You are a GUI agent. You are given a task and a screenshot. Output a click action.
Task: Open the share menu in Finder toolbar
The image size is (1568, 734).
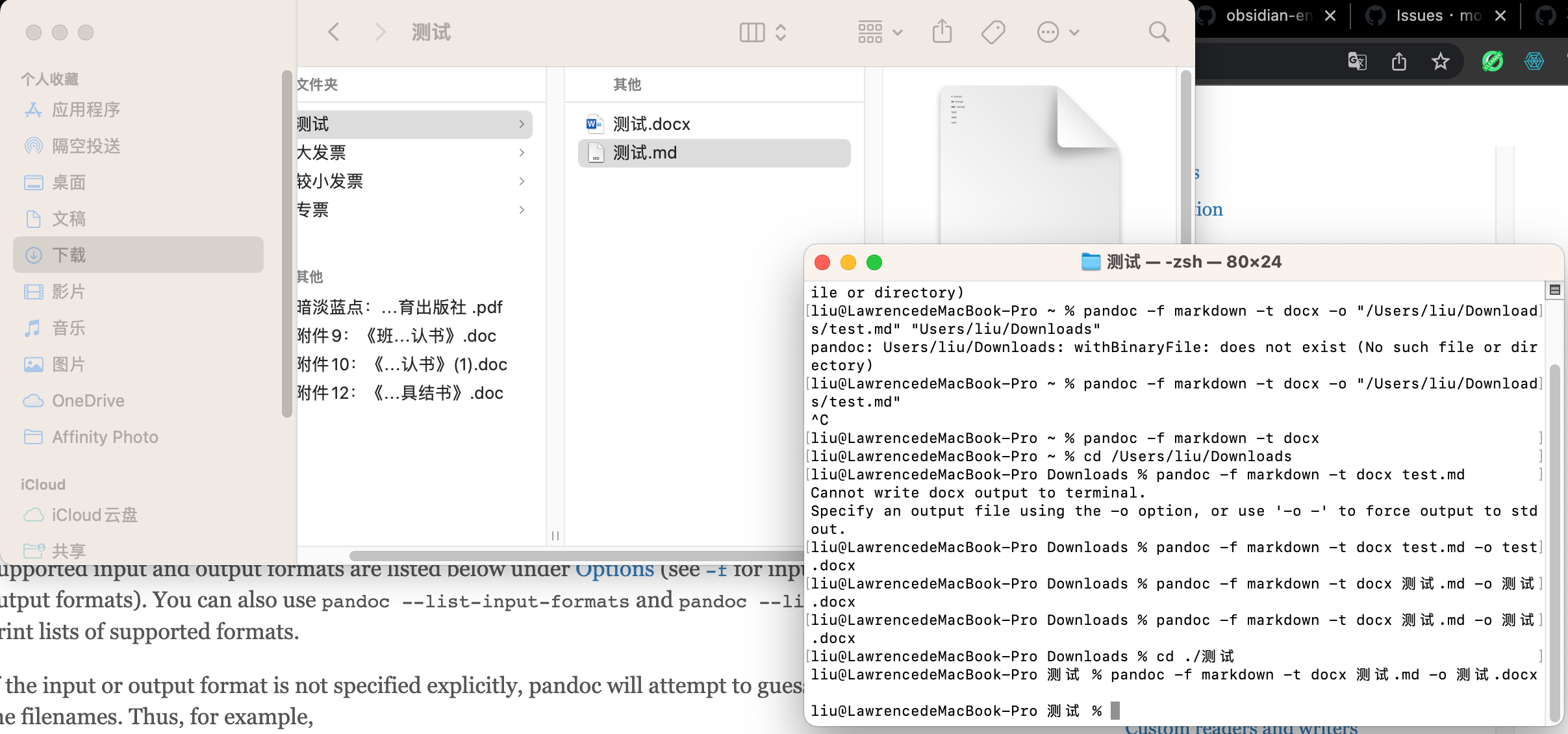941,31
